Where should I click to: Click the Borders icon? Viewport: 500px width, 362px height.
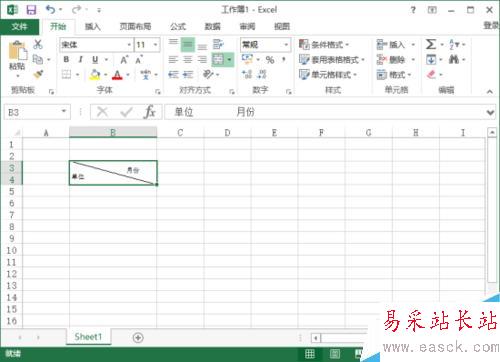pos(66,74)
